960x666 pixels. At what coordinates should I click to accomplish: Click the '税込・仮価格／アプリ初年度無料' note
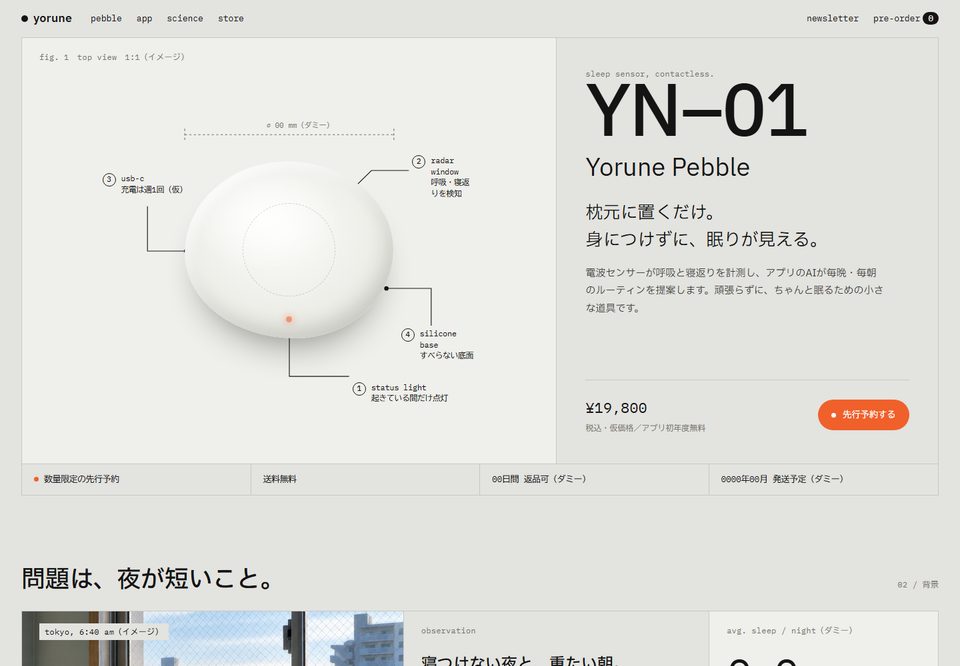pos(645,428)
